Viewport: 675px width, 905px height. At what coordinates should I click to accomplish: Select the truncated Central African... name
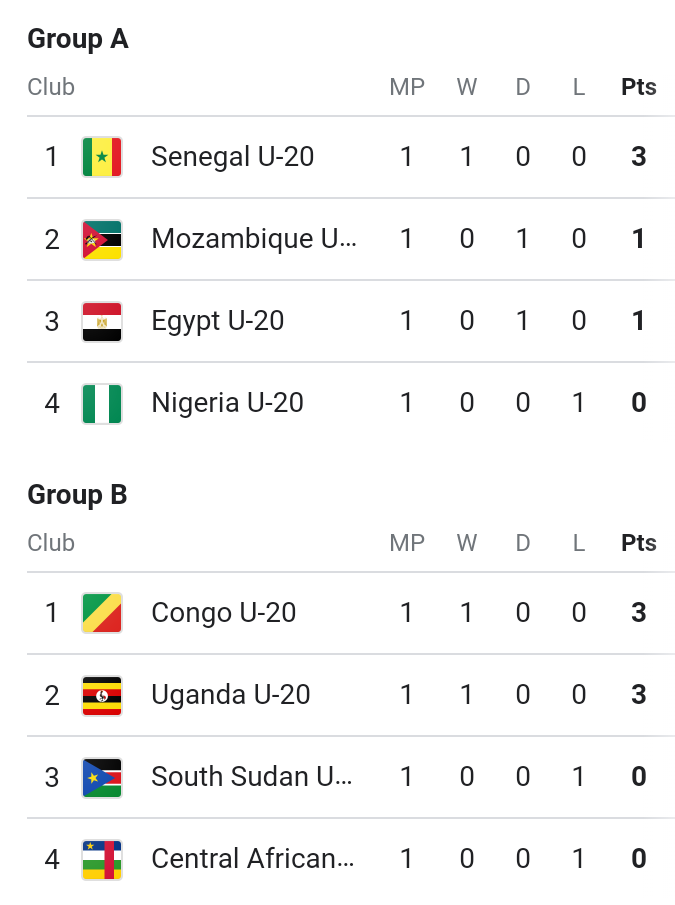tap(253, 859)
